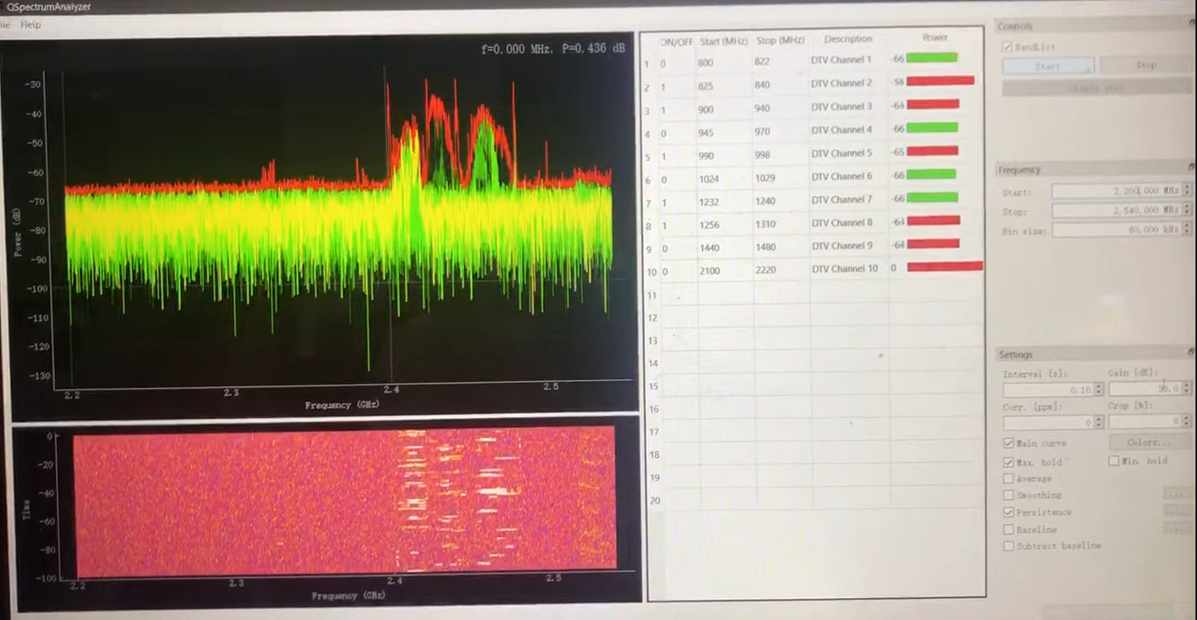
Task: Turn off the Persistence checkbox
Action: [x=1008, y=512]
